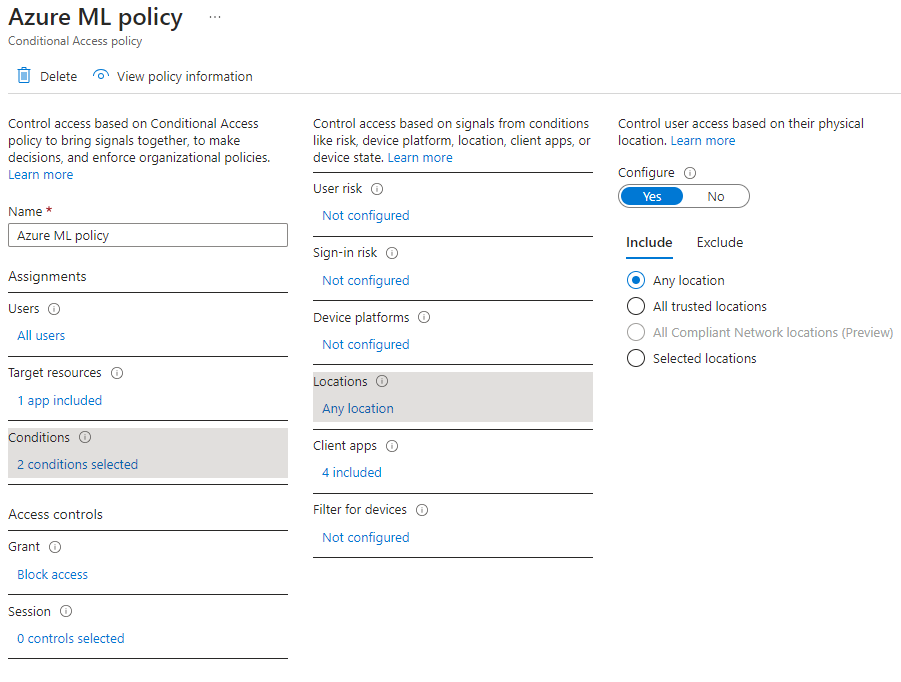This screenshot has width=901, height=682.
Task: Select All trusted locations radio option
Action: coord(636,307)
